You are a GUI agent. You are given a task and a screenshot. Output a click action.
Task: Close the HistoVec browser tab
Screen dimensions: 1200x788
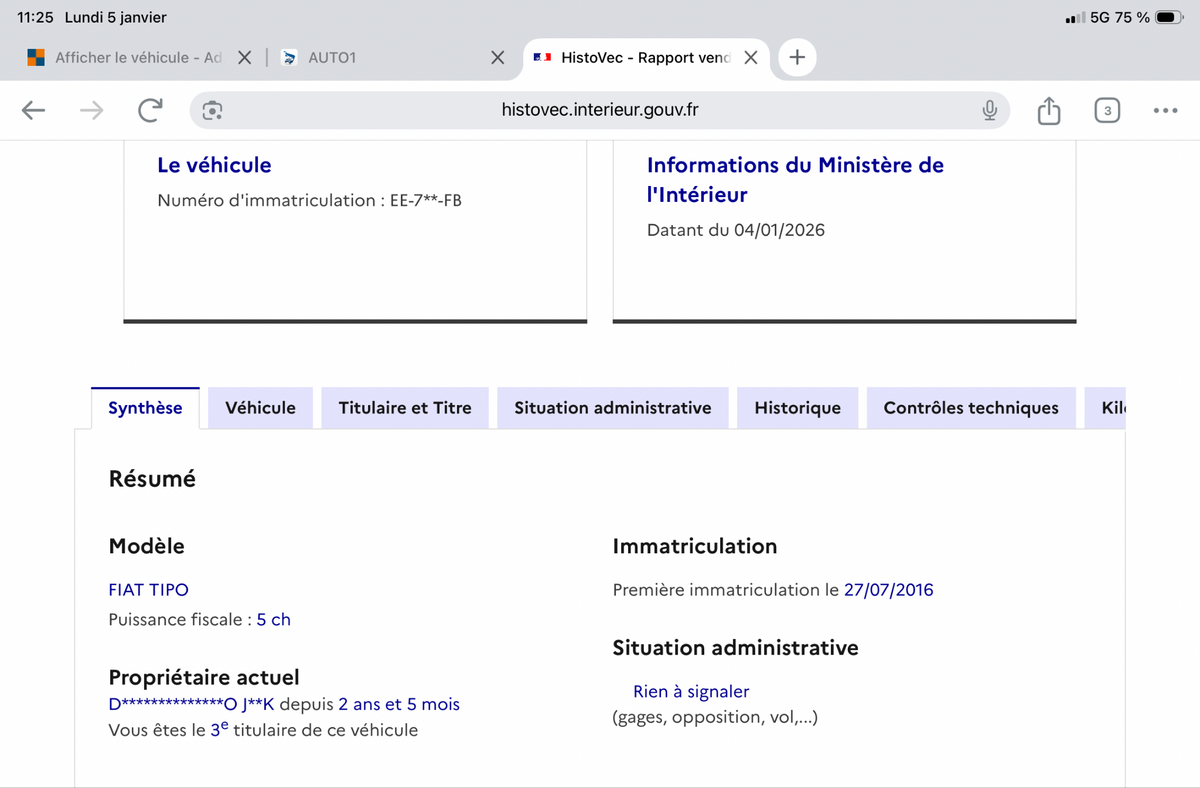tap(751, 58)
